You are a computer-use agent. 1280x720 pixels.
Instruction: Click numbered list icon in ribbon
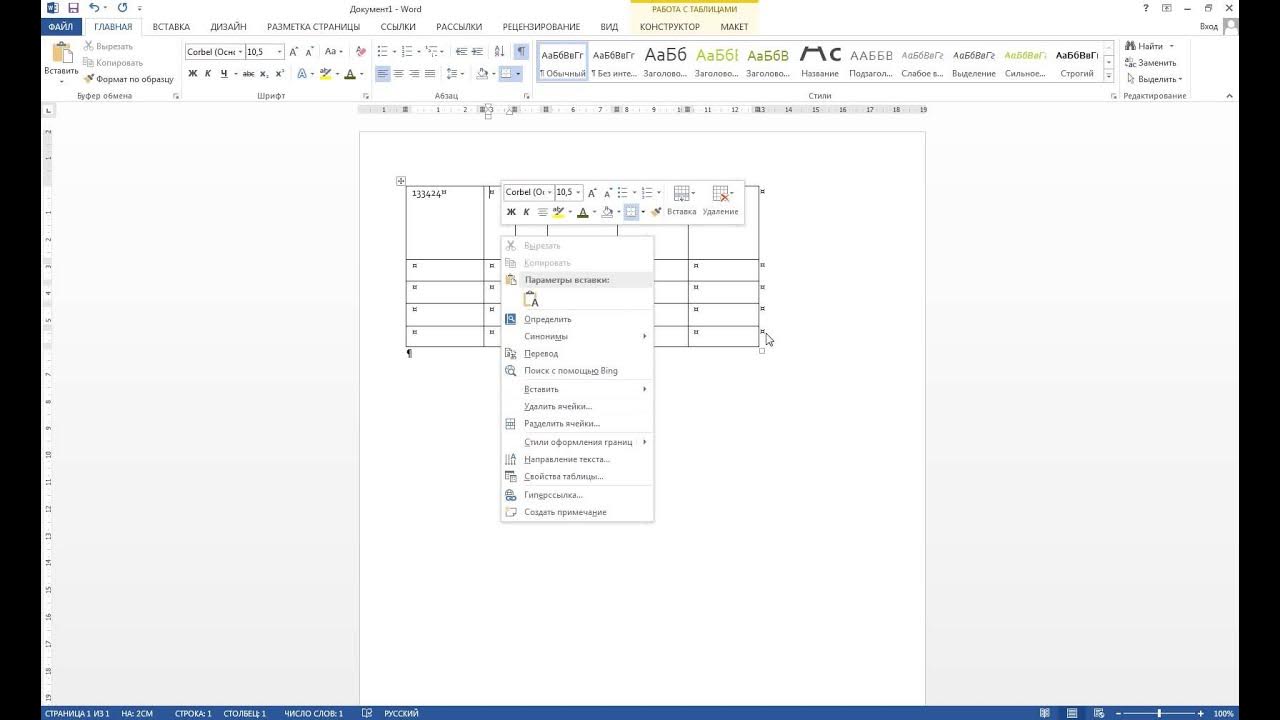tap(408, 52)
